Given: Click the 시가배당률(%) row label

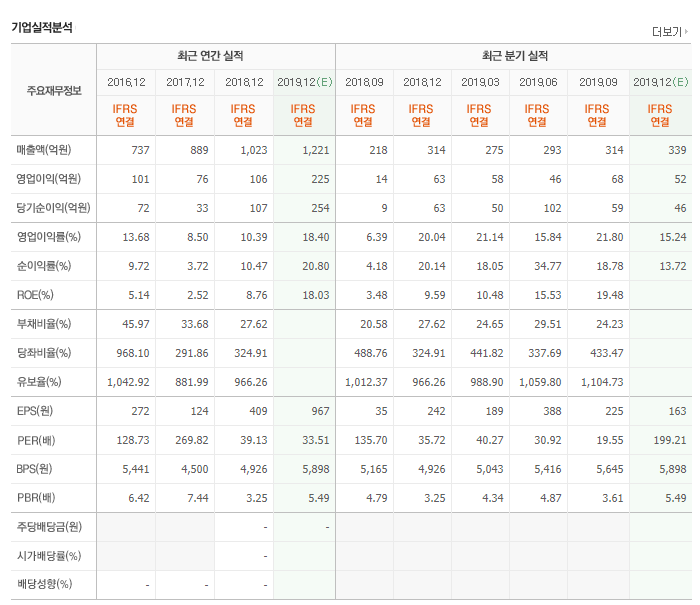Looking at the screenshot, I should click(x=49, y=556).
